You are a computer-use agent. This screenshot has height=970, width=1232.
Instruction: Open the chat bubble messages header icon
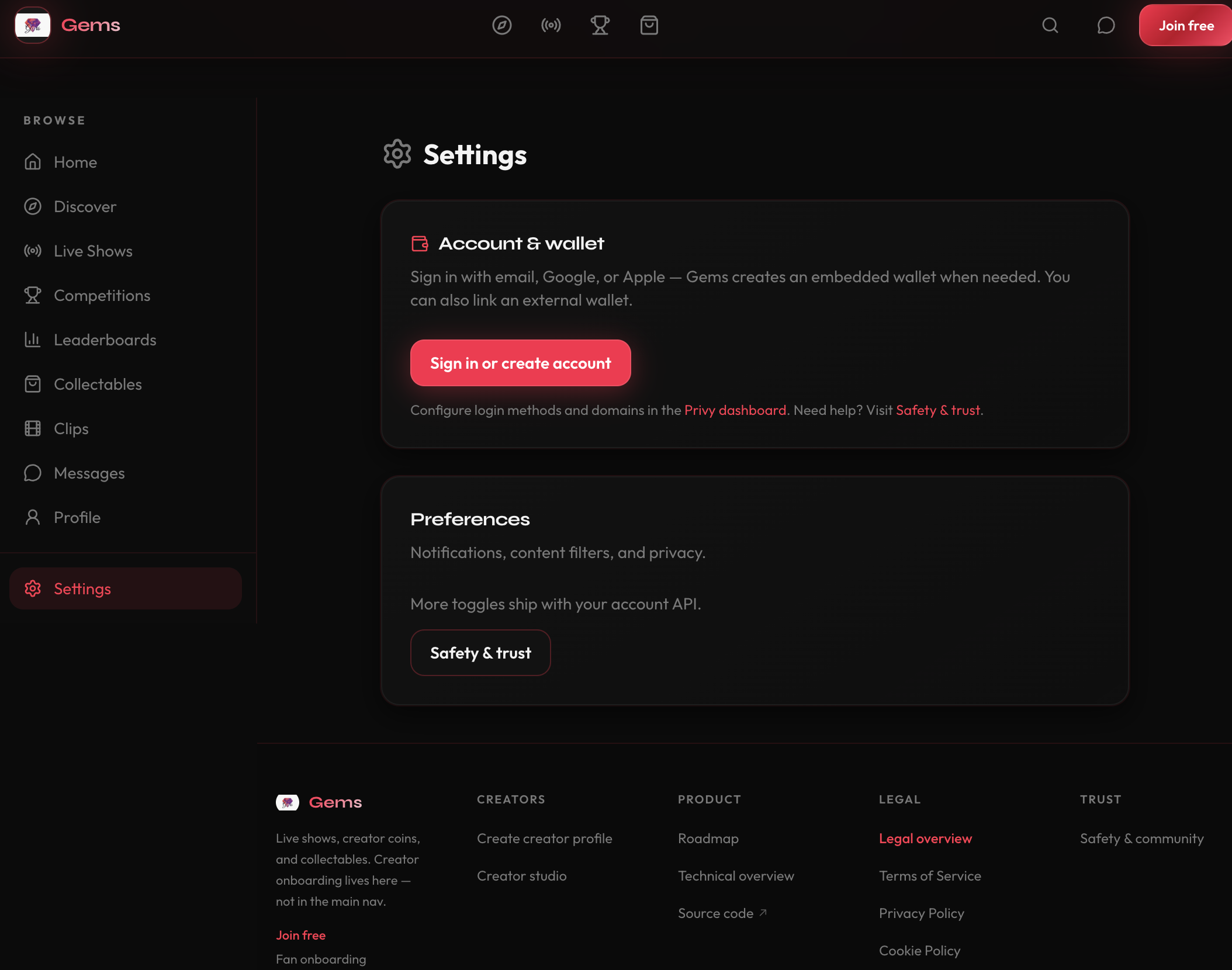(x=1106, y=26)
